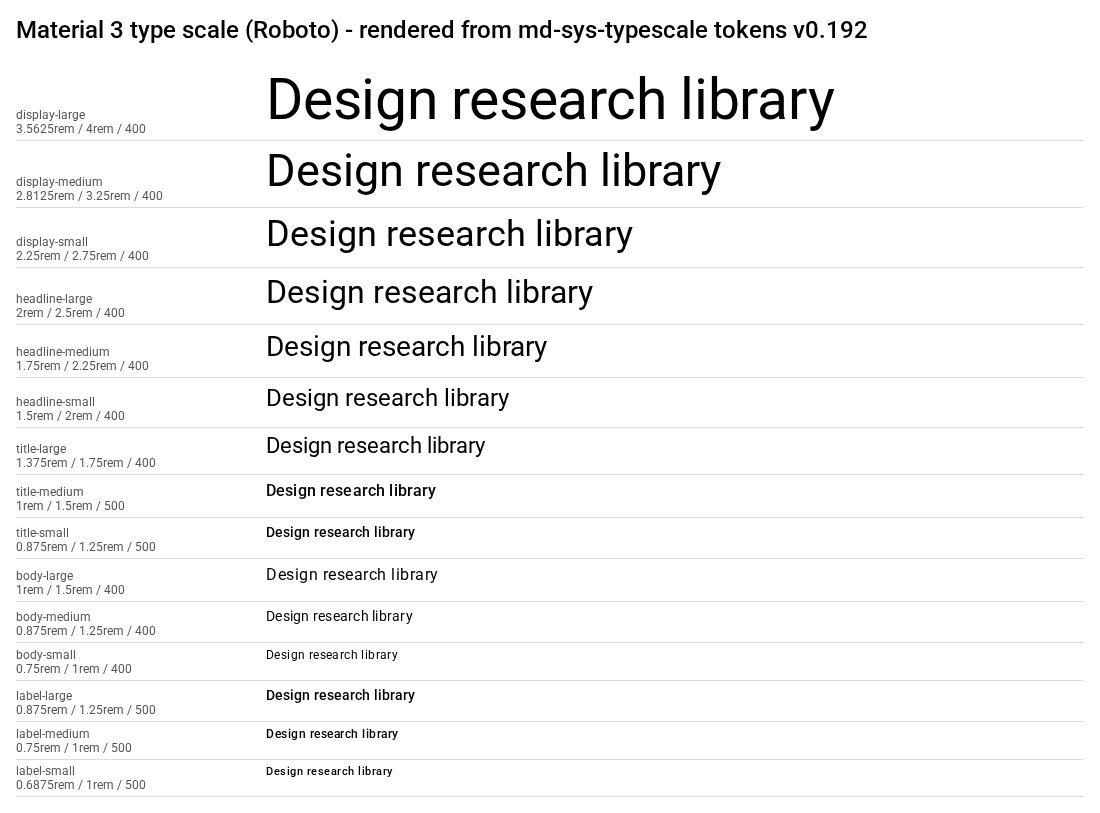Select the display-medium label
The width and height of the screenshot is (1100, 813).
(x=59, y=182)
